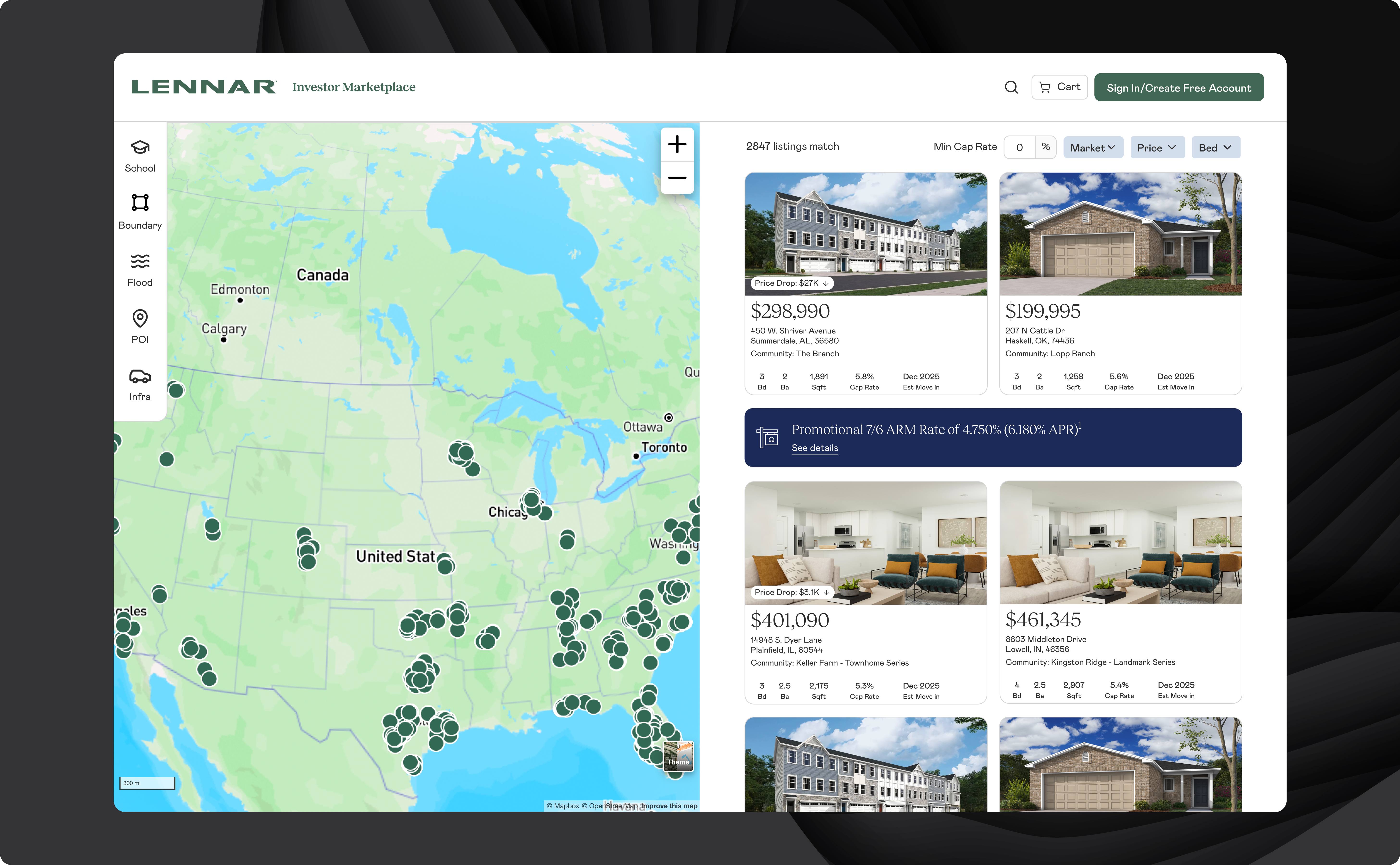Toggle the School map layer
1400x865 pixels.
point(140,156)
